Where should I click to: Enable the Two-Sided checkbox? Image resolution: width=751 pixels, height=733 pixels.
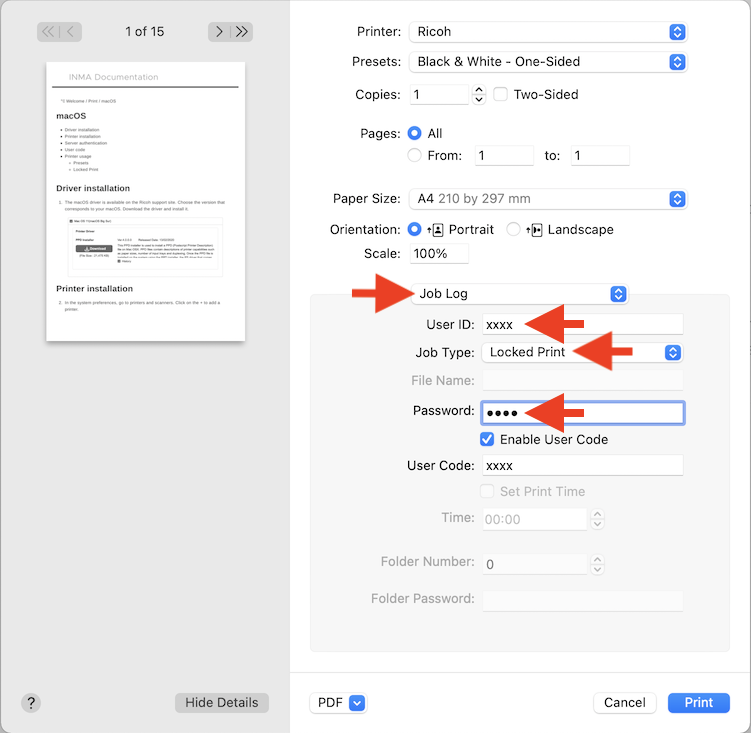pyautogui.click(x=501, y=95)
